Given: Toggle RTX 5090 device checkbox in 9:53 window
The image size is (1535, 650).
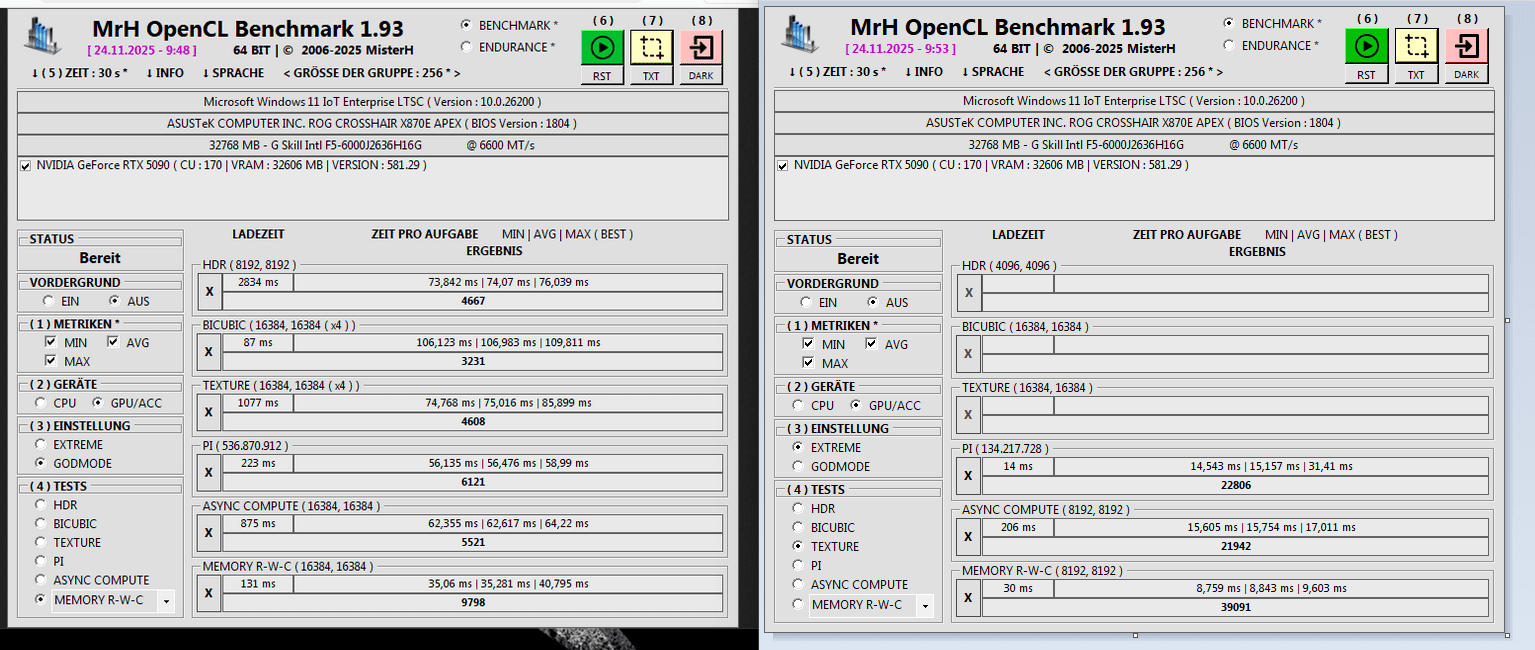Looking at the screenshot, I should [783, 166].
